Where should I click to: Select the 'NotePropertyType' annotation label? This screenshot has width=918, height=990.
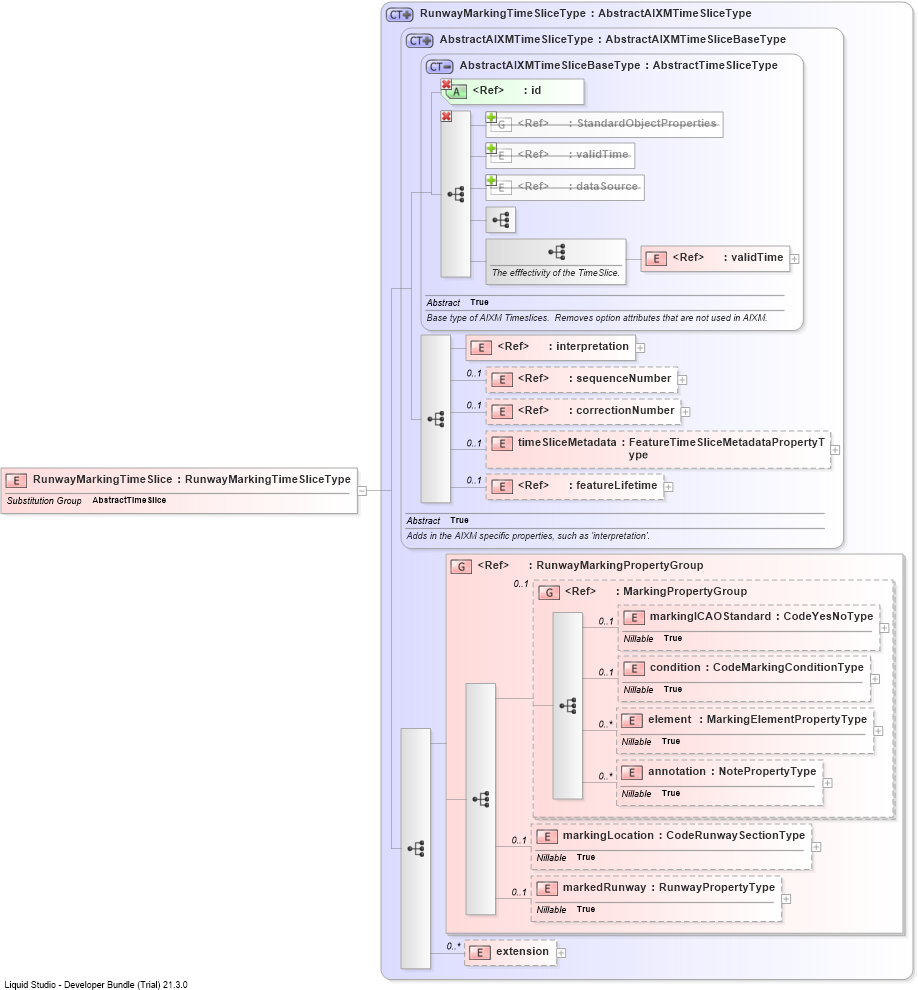(767, 772)
